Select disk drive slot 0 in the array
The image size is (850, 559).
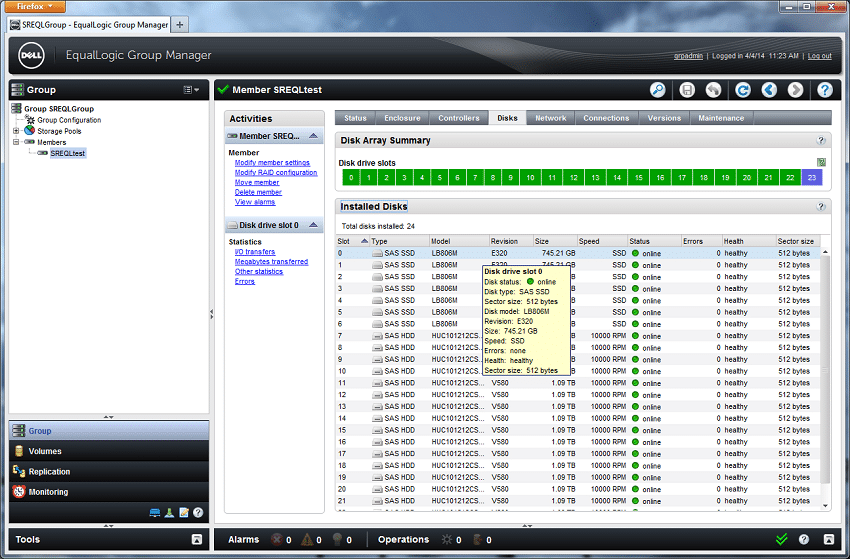(351, 177)
